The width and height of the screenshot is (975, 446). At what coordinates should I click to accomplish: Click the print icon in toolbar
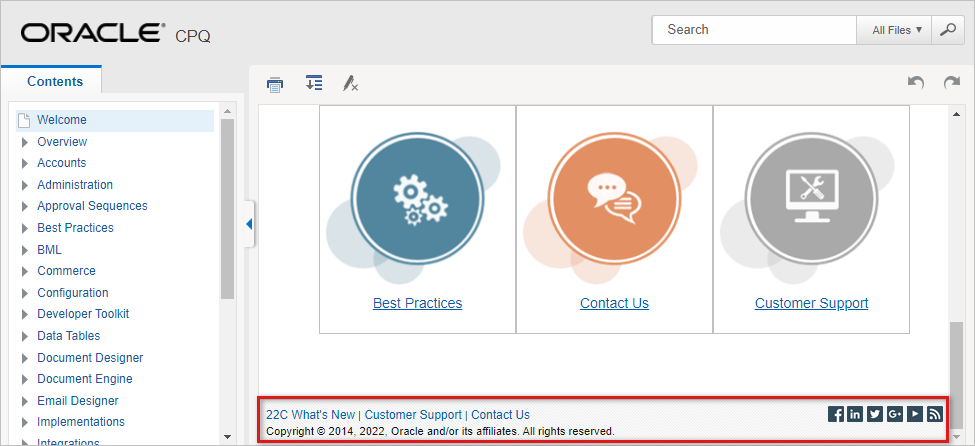[x=275, y=84]
